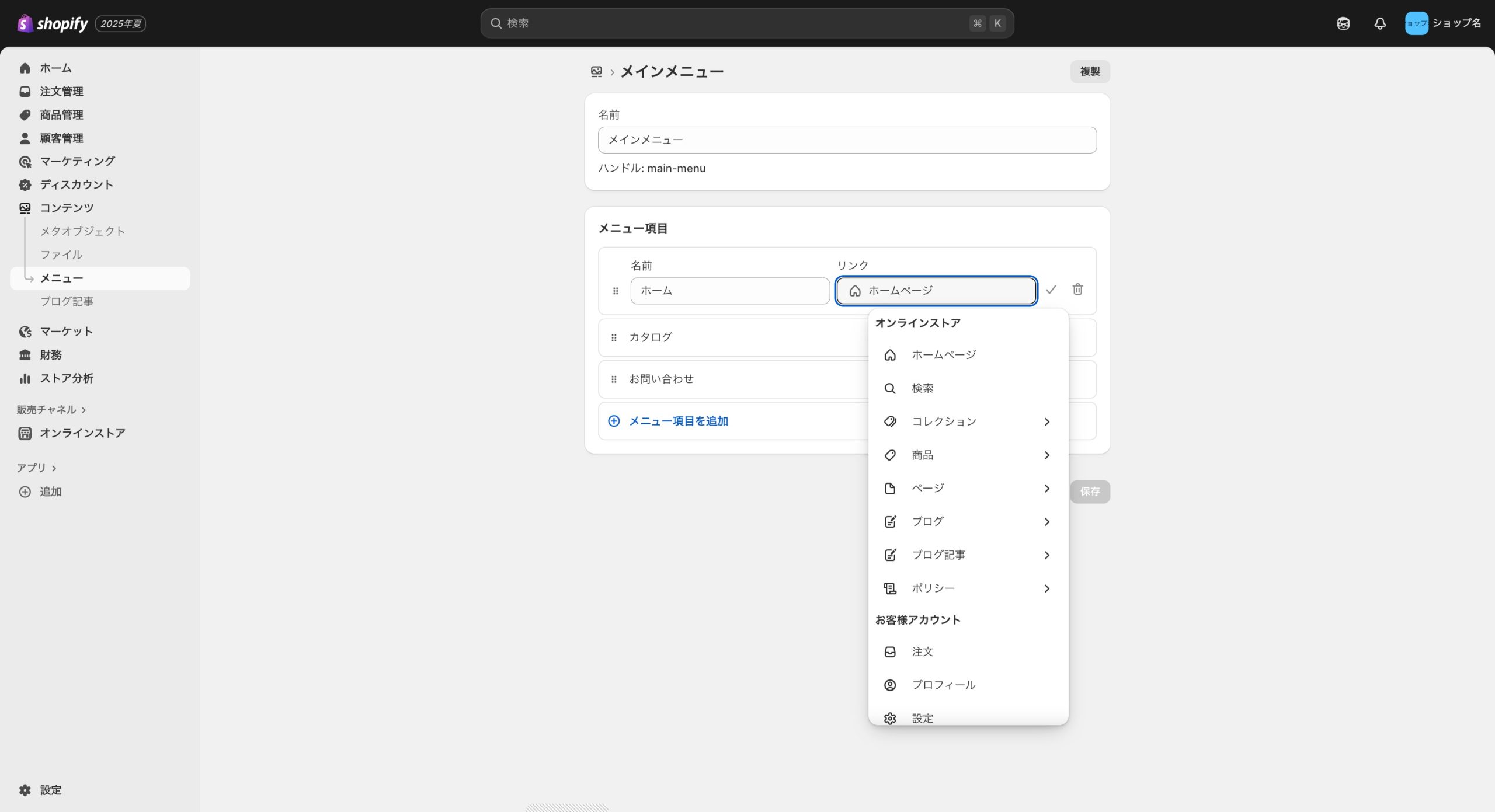Viewport: 1495px width, 812px height.
Task: Open ブログ記事 in sidebar under コンテンツ
Action: point(67,301)
